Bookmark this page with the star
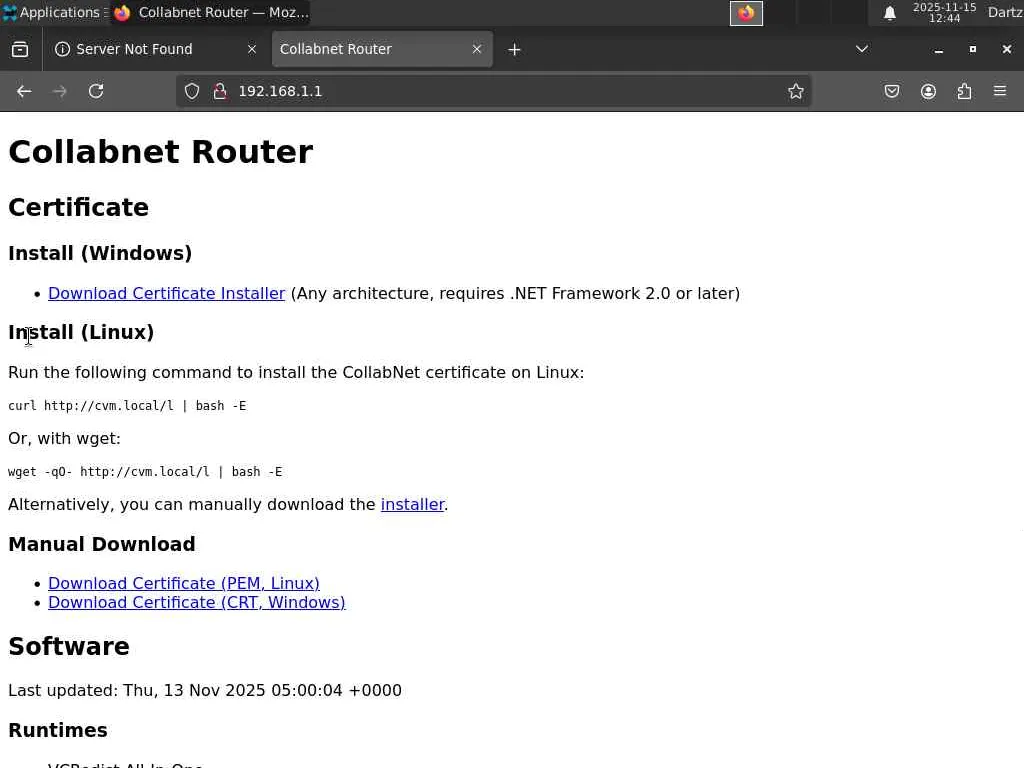The width and height of the screenshot is (1024, 768). [795, 91]
